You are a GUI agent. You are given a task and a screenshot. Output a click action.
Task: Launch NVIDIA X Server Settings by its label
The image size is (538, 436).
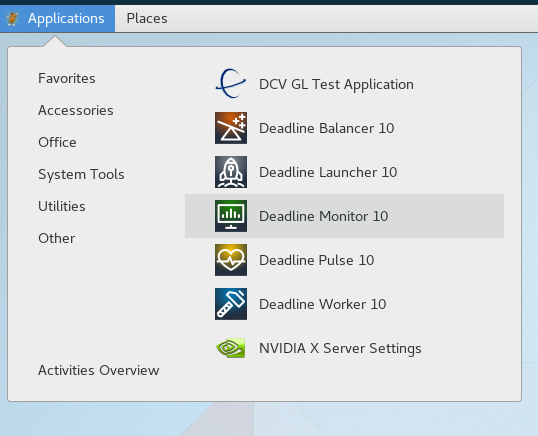340,348
